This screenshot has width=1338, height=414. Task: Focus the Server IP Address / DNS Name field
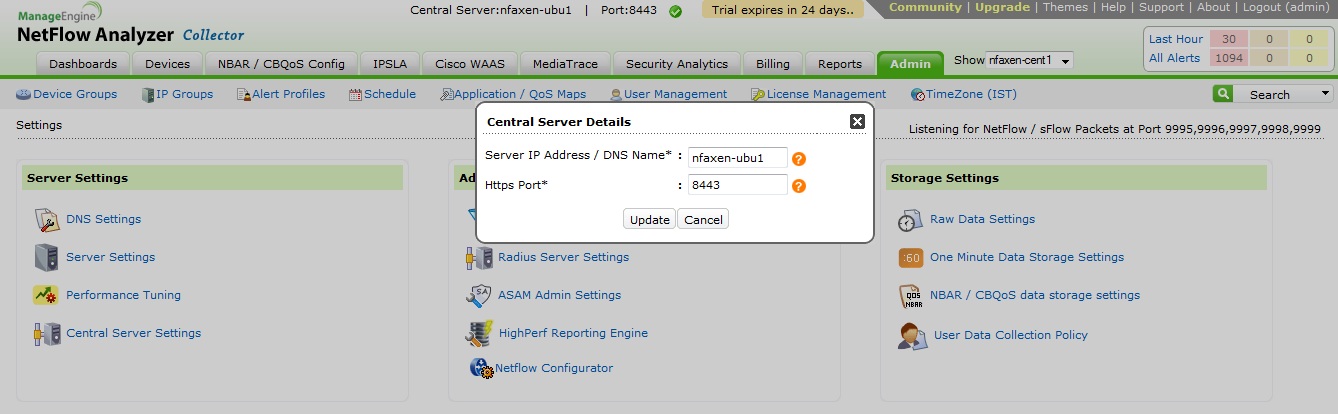(x=738, y=158)
